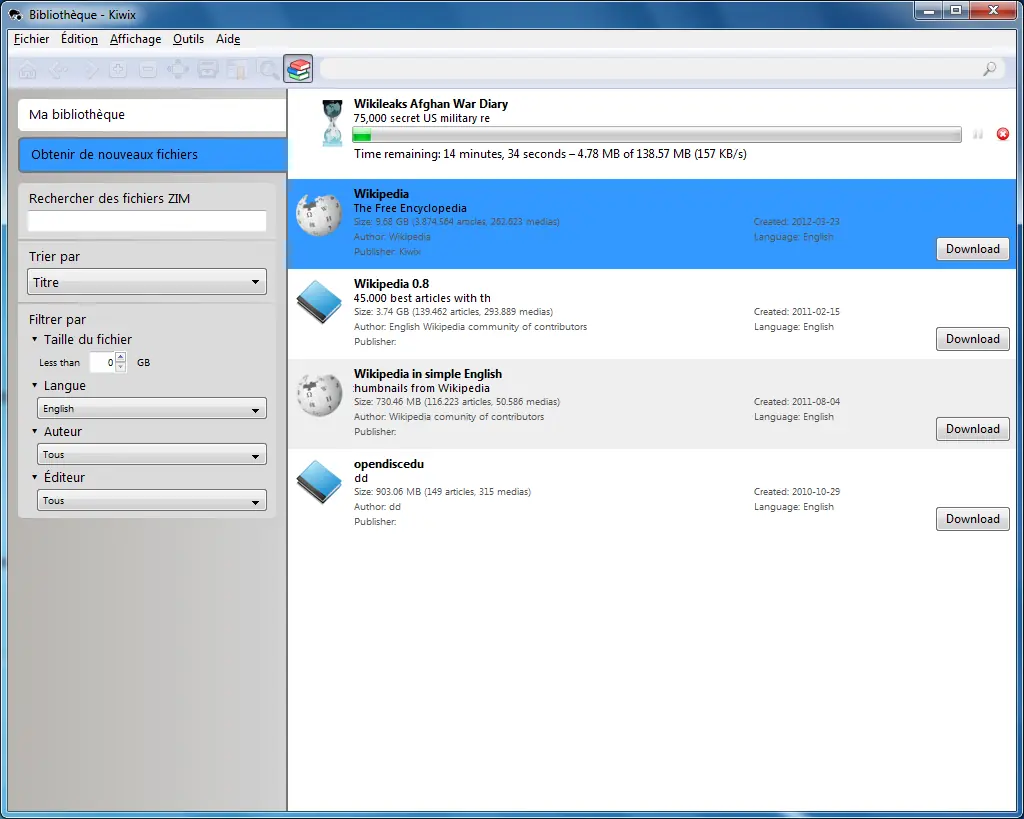Click the greyed-out find-in-page magnifier icon

point(268,69)
